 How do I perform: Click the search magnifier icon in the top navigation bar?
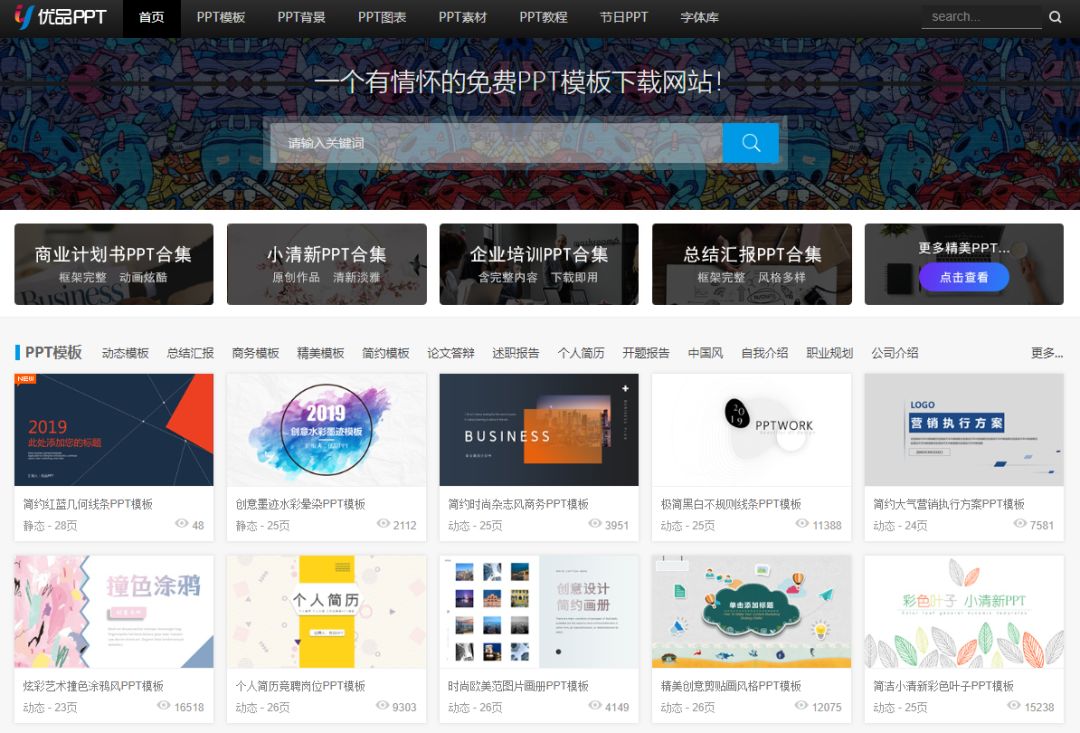pyautogui.click(x=1055, y=17)
